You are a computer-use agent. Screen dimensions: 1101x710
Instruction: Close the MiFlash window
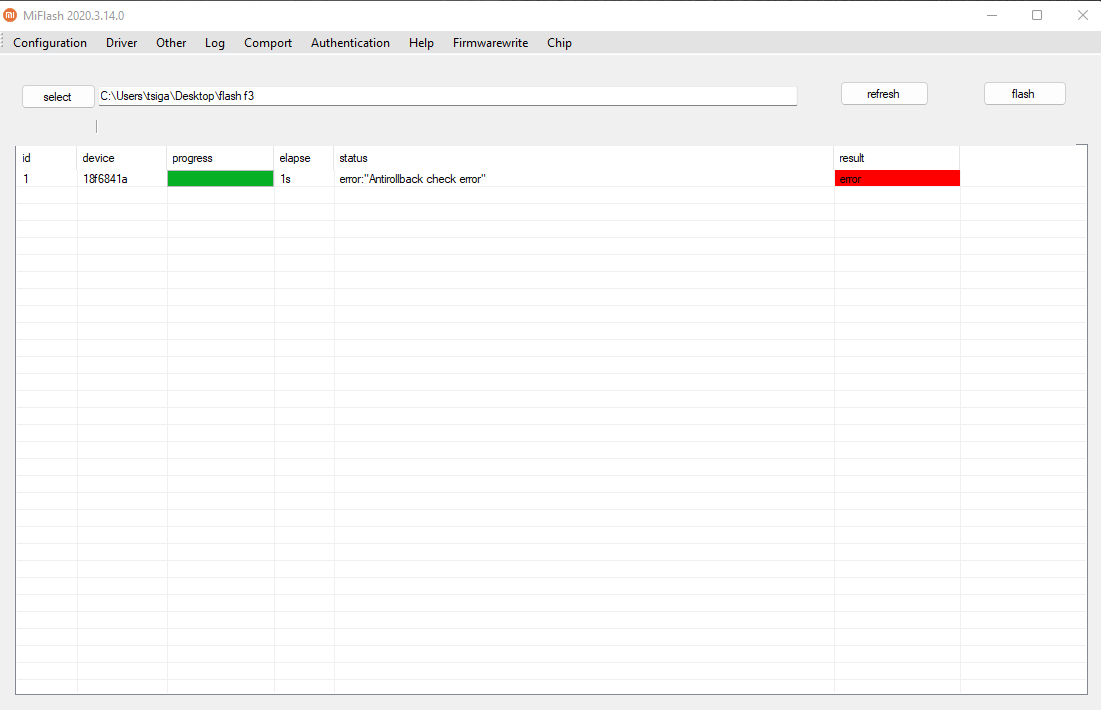tap(1082, 15)
